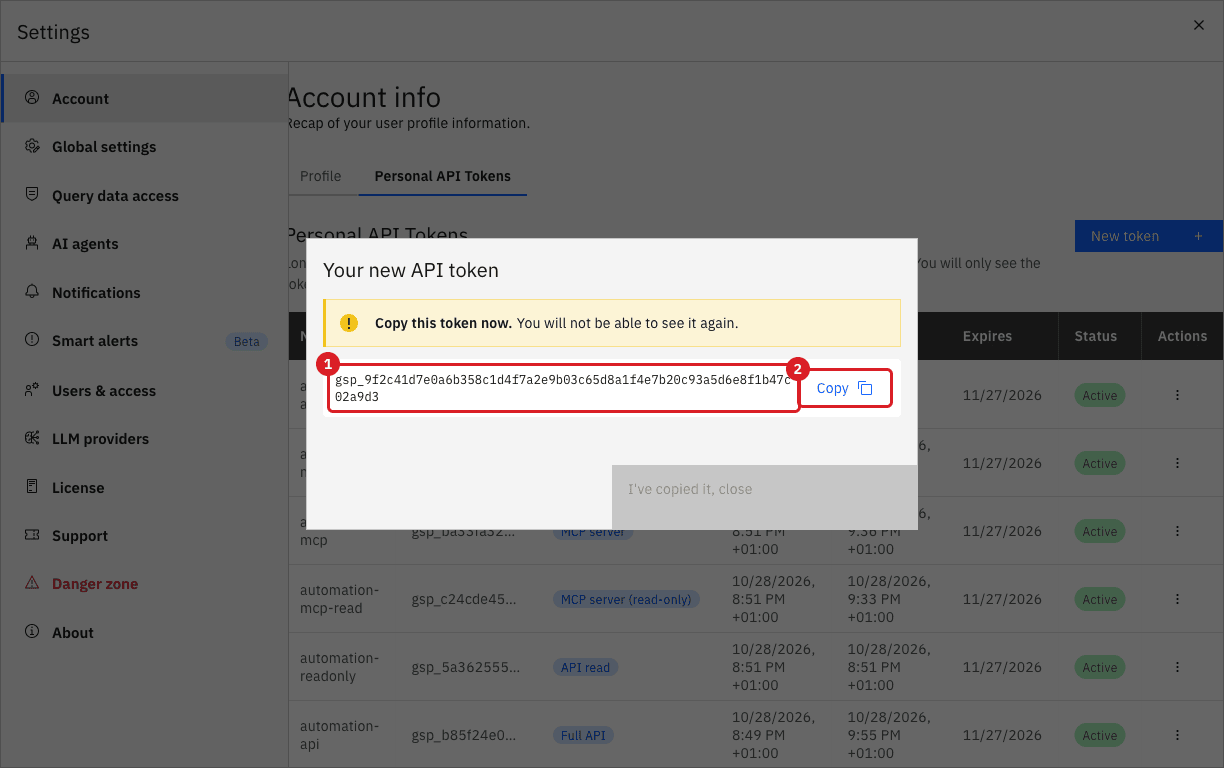This screenshot has width=1224, height=768.
Task: Click the MCP server (read-only) scope tag
Action: (626, 599)
